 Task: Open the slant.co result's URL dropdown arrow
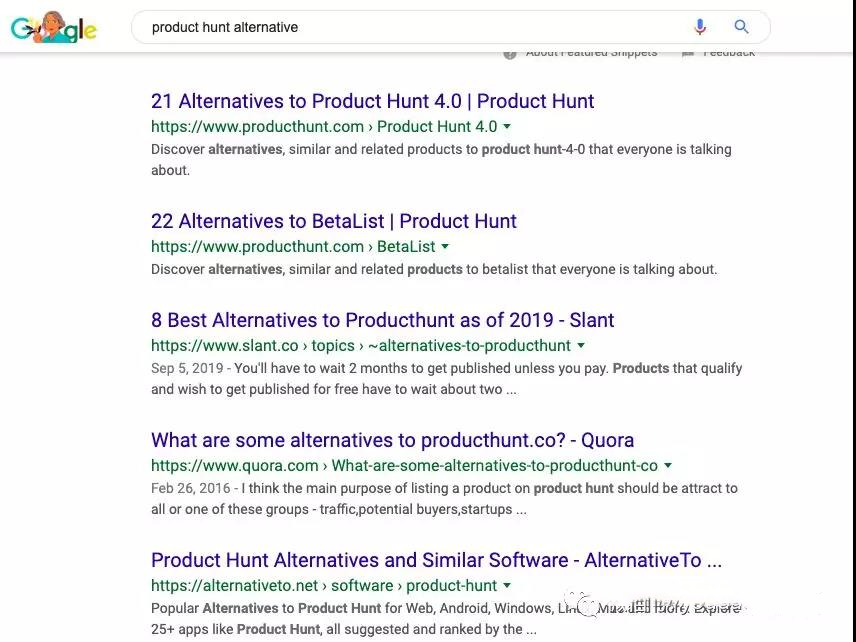pos(581,346)
